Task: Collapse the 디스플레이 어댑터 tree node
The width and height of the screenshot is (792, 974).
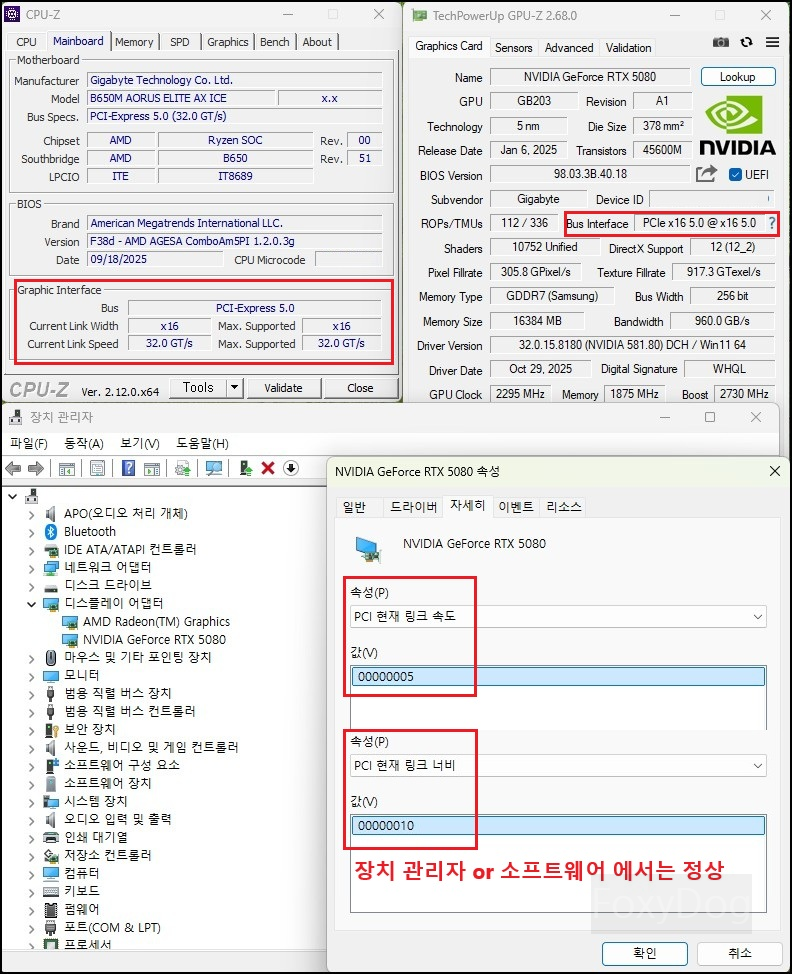Action: tap(31, 604)
